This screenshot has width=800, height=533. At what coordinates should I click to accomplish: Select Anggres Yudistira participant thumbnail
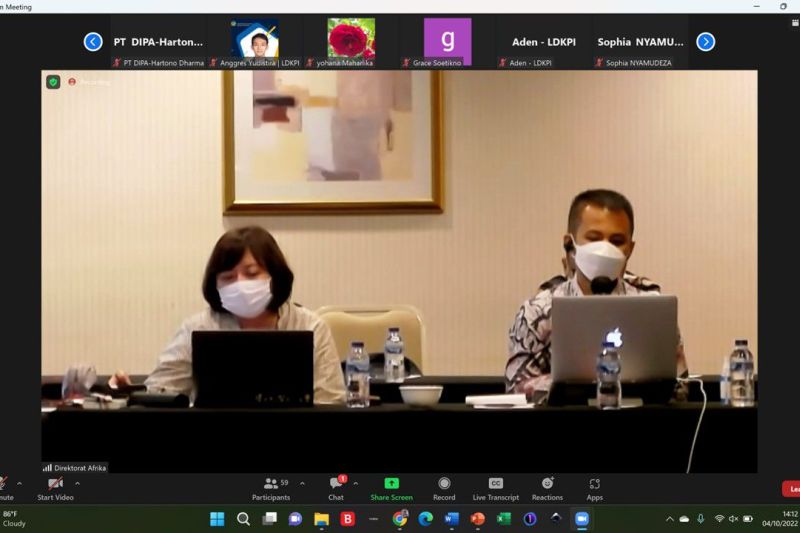(255, 42)
